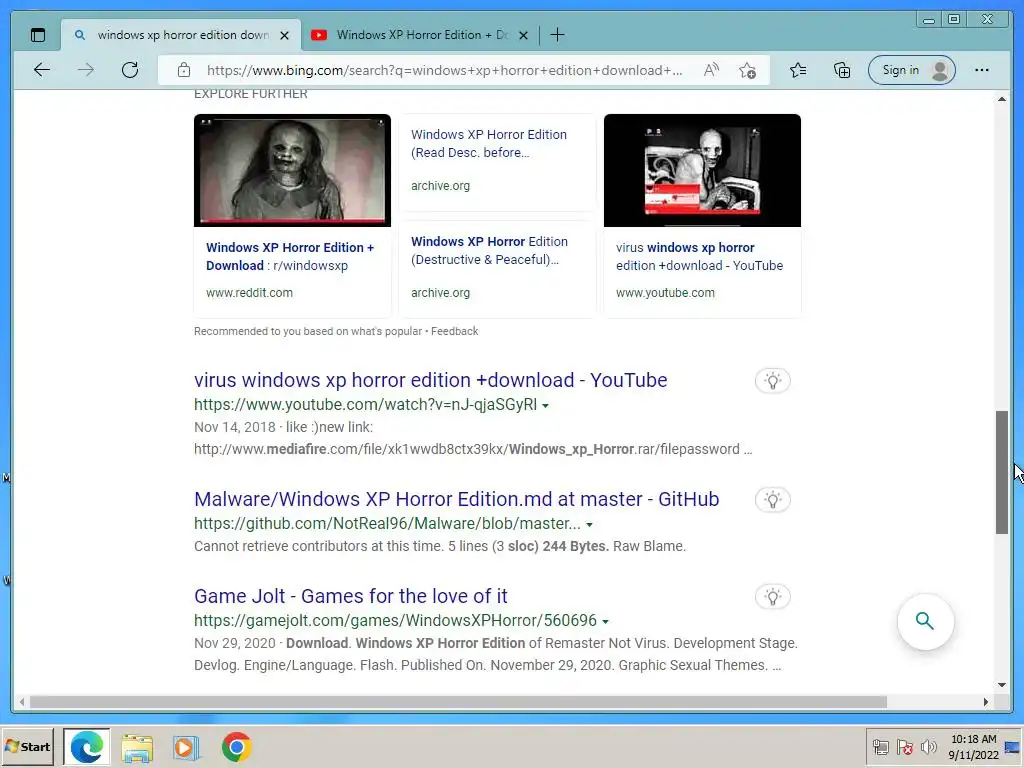Switch to the Bing search tab

180,35
